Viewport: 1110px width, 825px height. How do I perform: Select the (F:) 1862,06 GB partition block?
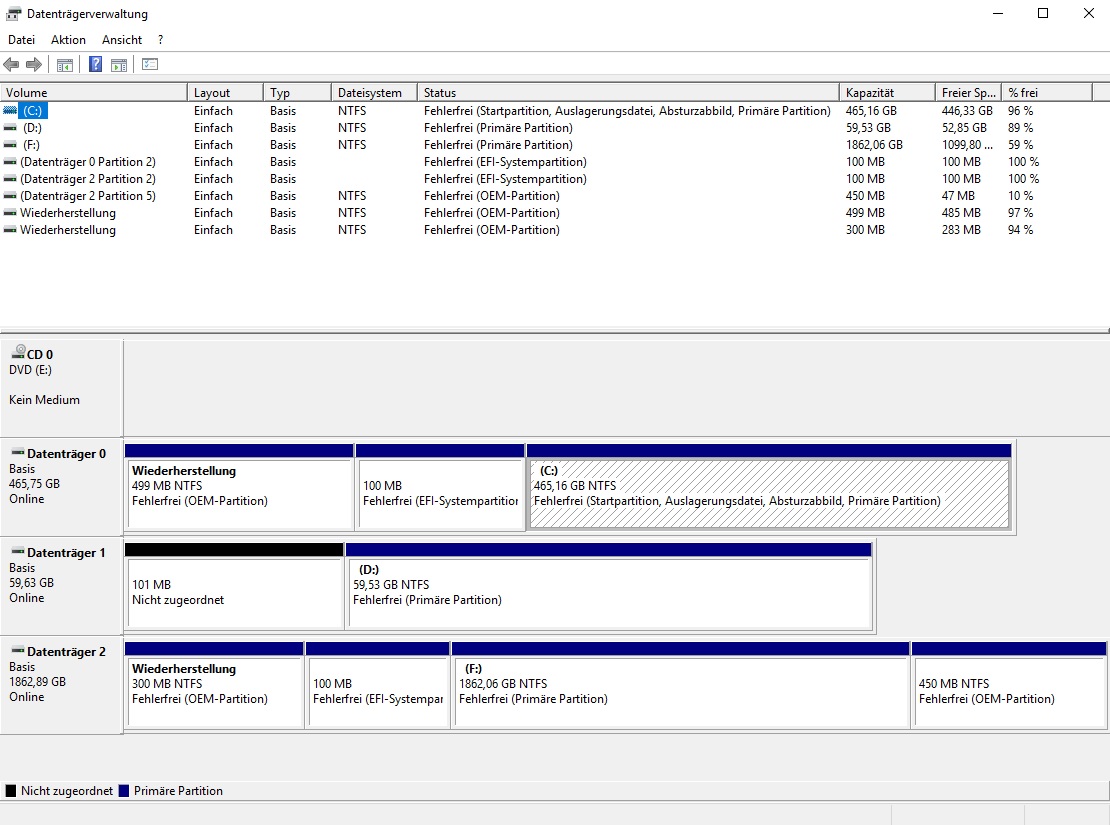[680, 685]
